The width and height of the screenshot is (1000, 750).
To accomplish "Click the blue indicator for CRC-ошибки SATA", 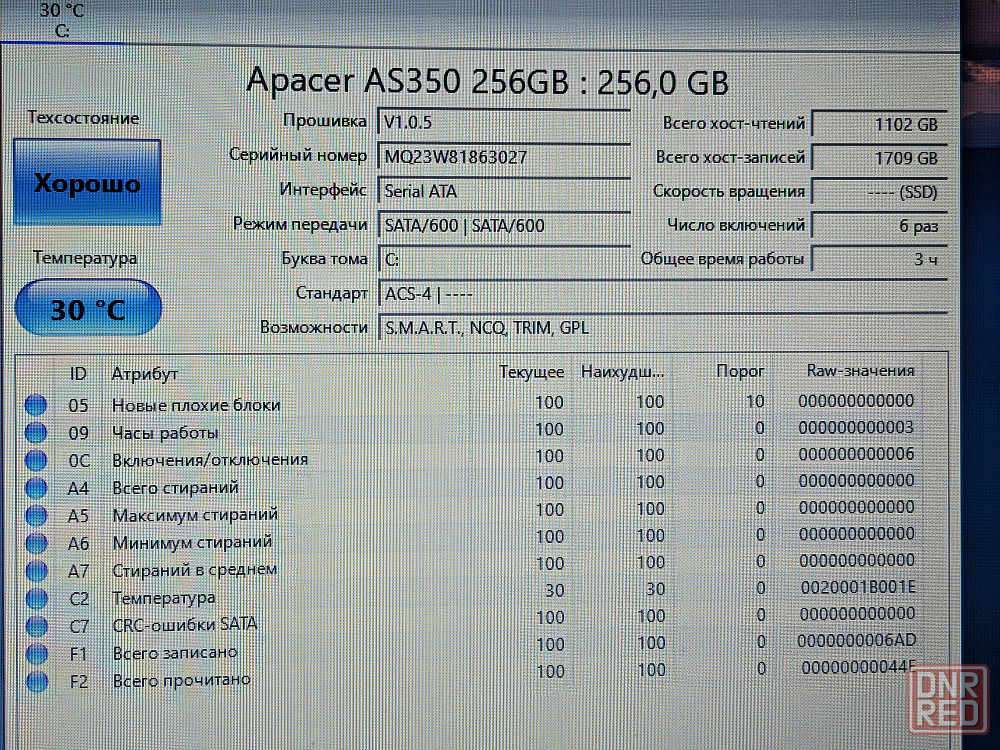I will pos(36,626).
